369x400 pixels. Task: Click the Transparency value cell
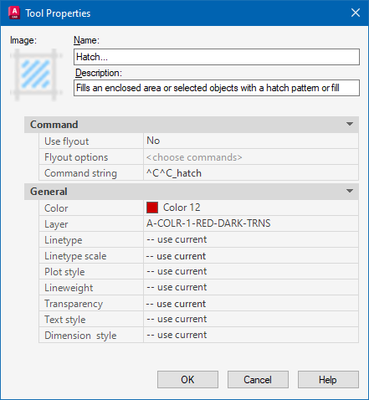[x=251, y=303]
